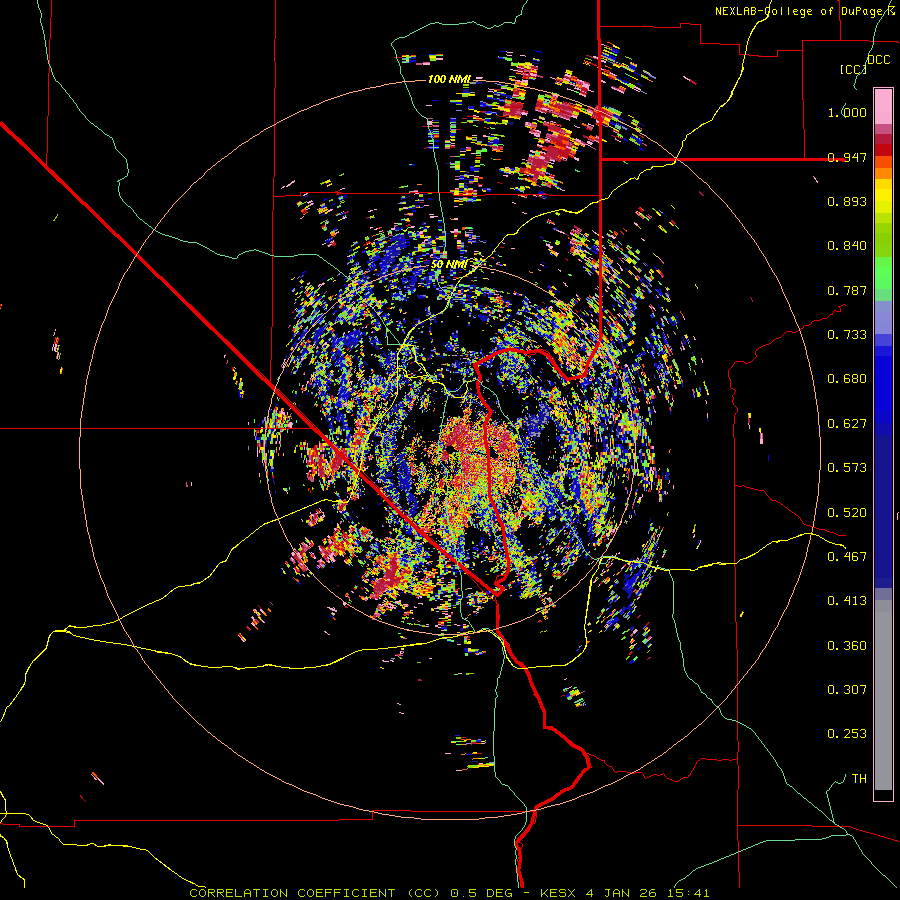Pick the lavender swatch above 0.733
The height and width of the screenshot is (900, 900).
click(883, 317)
